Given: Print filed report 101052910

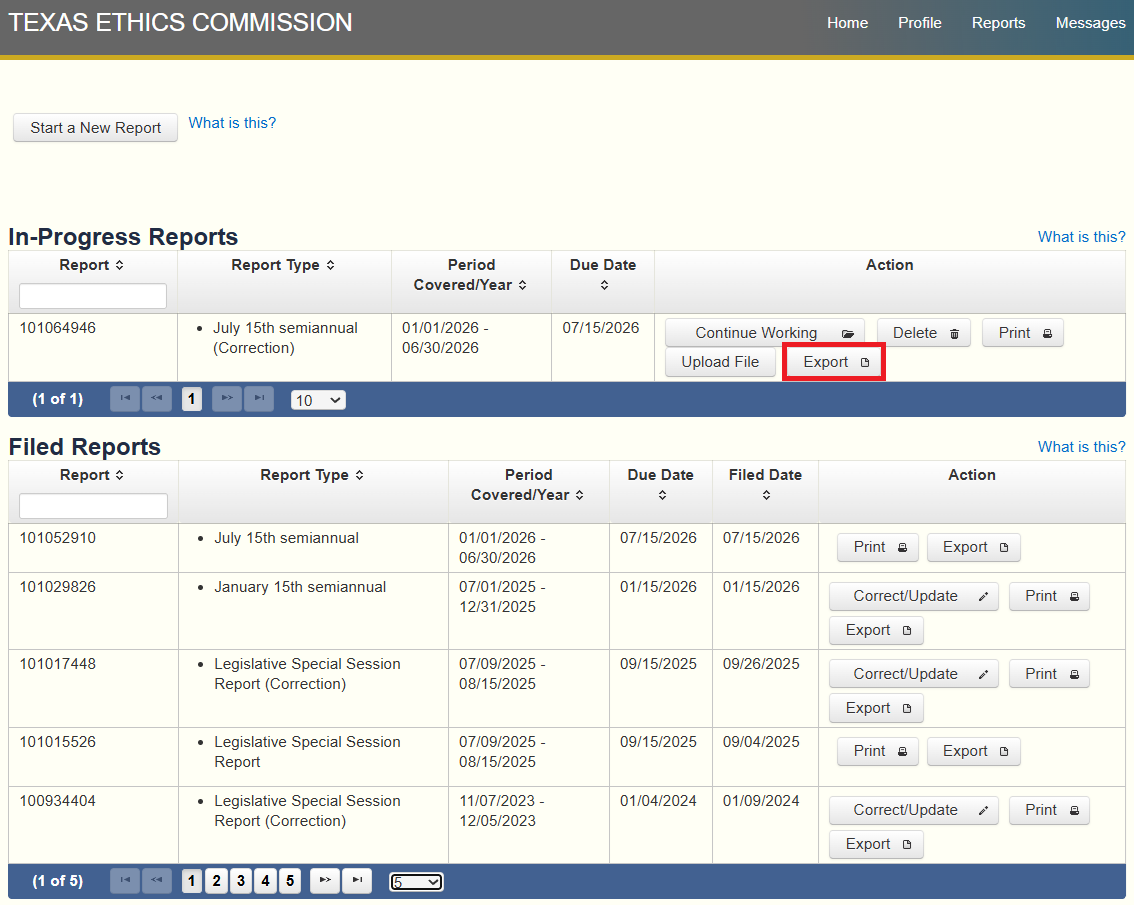Looking at the screenshot, I should (877, 547).
